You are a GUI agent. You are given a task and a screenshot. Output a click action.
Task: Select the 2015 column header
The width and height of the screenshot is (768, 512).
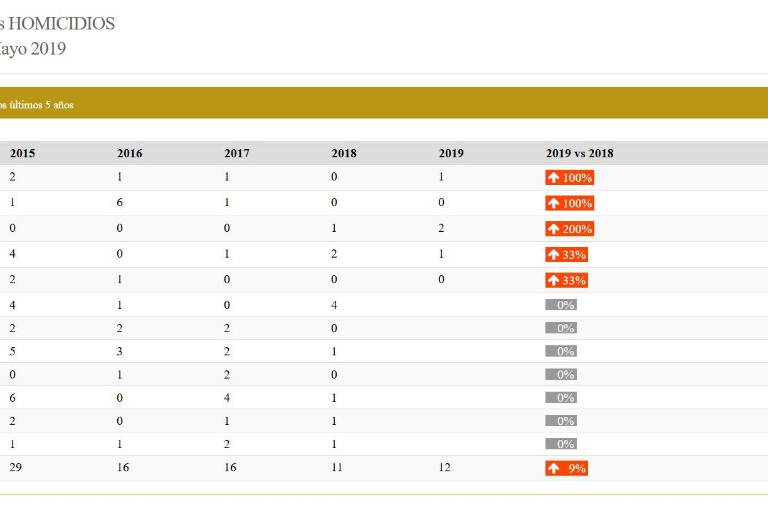click(x=22, y=153)
